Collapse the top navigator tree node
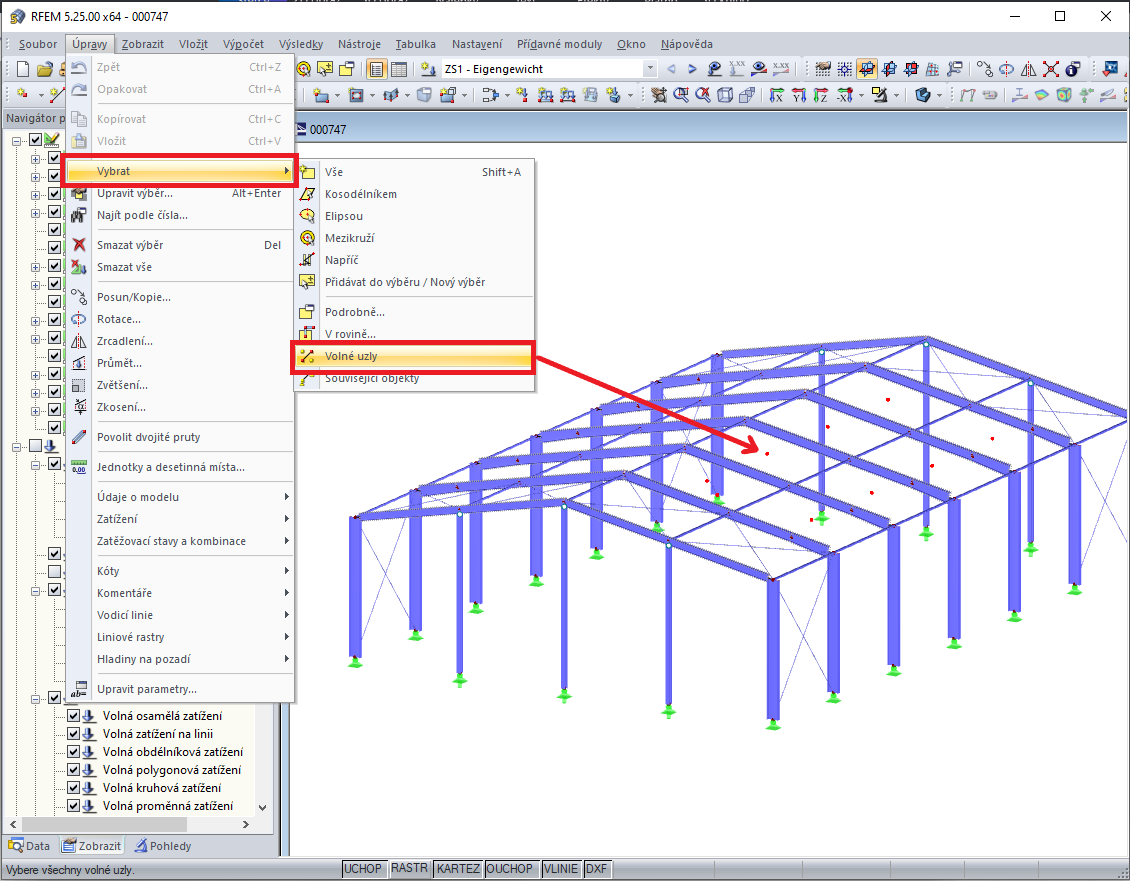Screen dimensions: 1130x881 pyautogui.click(x=17, y=140)
